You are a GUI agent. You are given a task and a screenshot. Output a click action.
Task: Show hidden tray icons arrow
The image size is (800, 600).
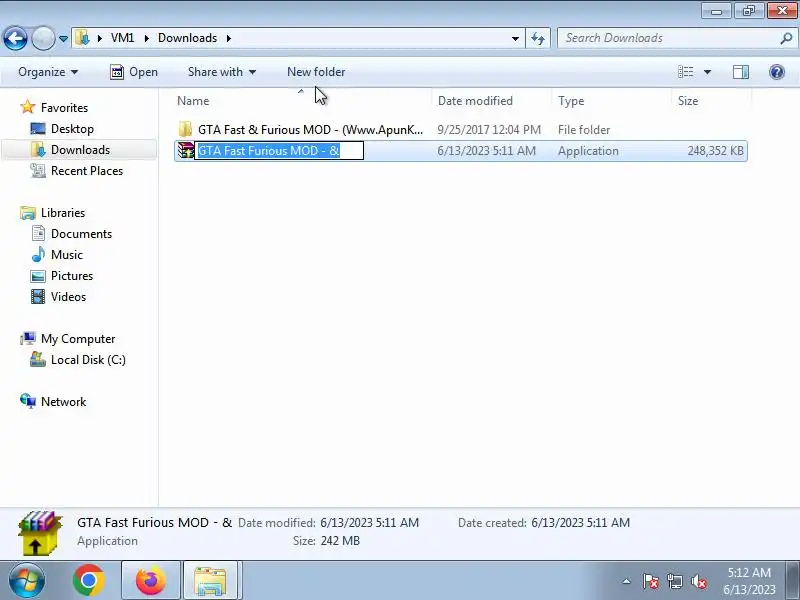(x=627, y=581)
